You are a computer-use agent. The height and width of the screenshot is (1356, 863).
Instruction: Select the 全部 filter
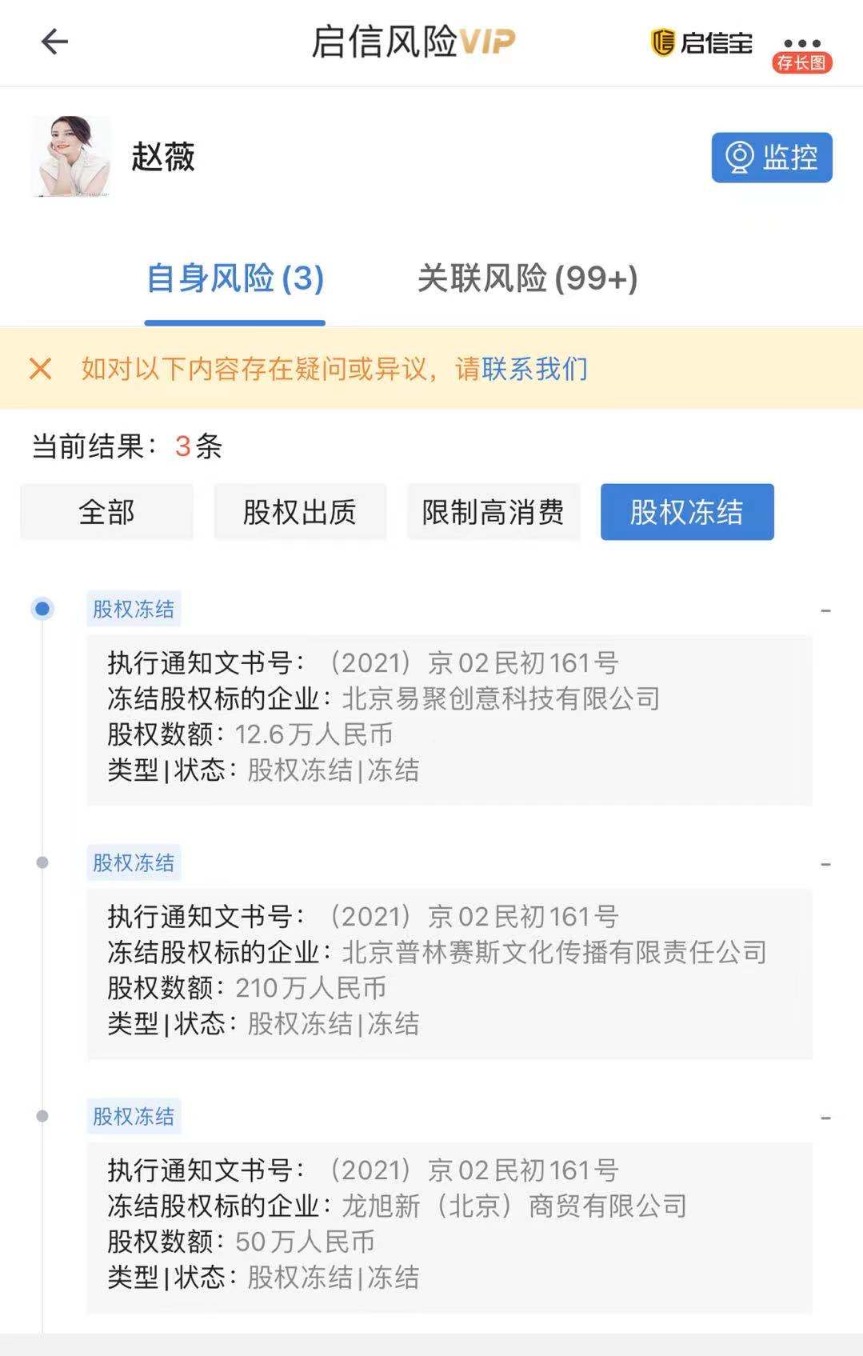coord(107,512)
